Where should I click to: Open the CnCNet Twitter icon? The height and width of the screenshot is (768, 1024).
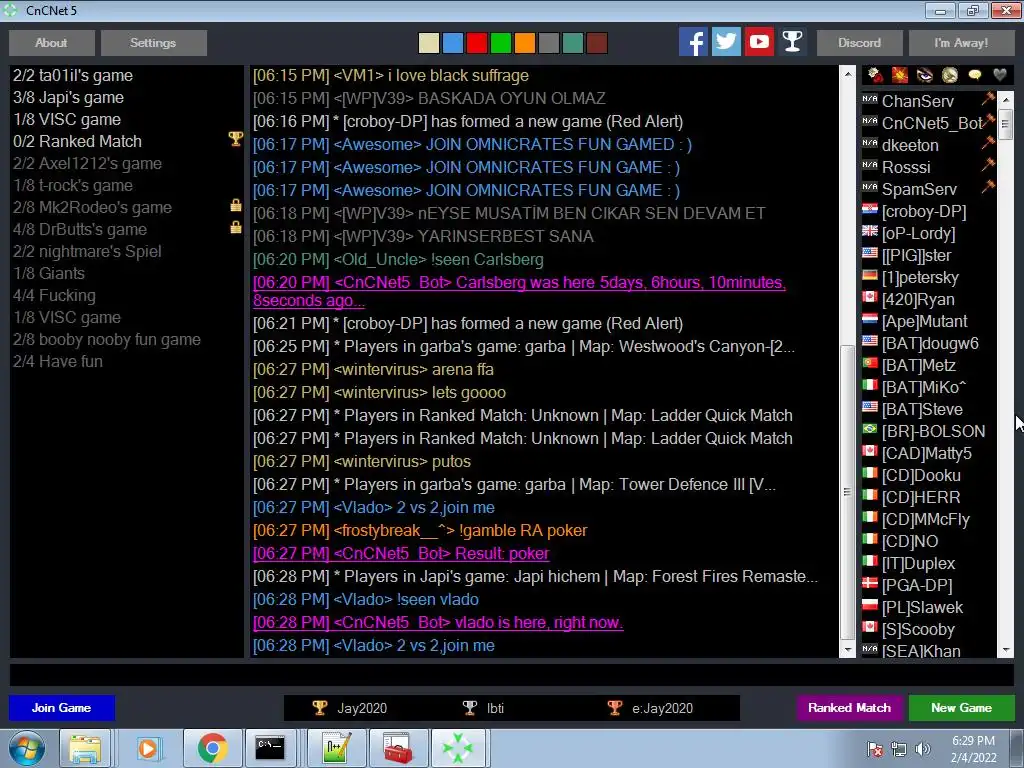[x=726, y=42]
